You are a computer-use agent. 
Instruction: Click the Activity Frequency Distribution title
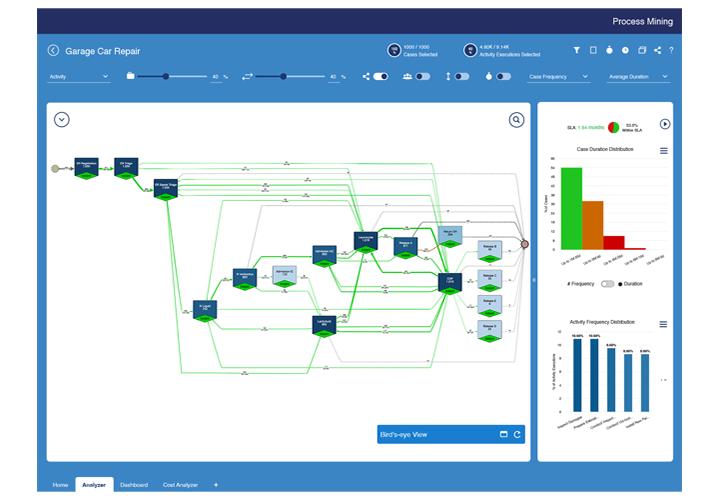tap(602, 322)
